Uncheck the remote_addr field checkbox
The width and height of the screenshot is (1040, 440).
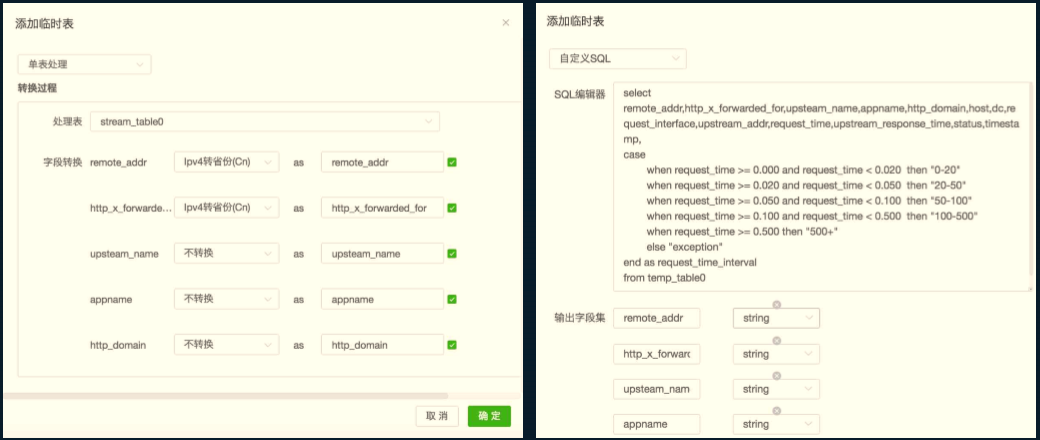(x=452, y=162)
